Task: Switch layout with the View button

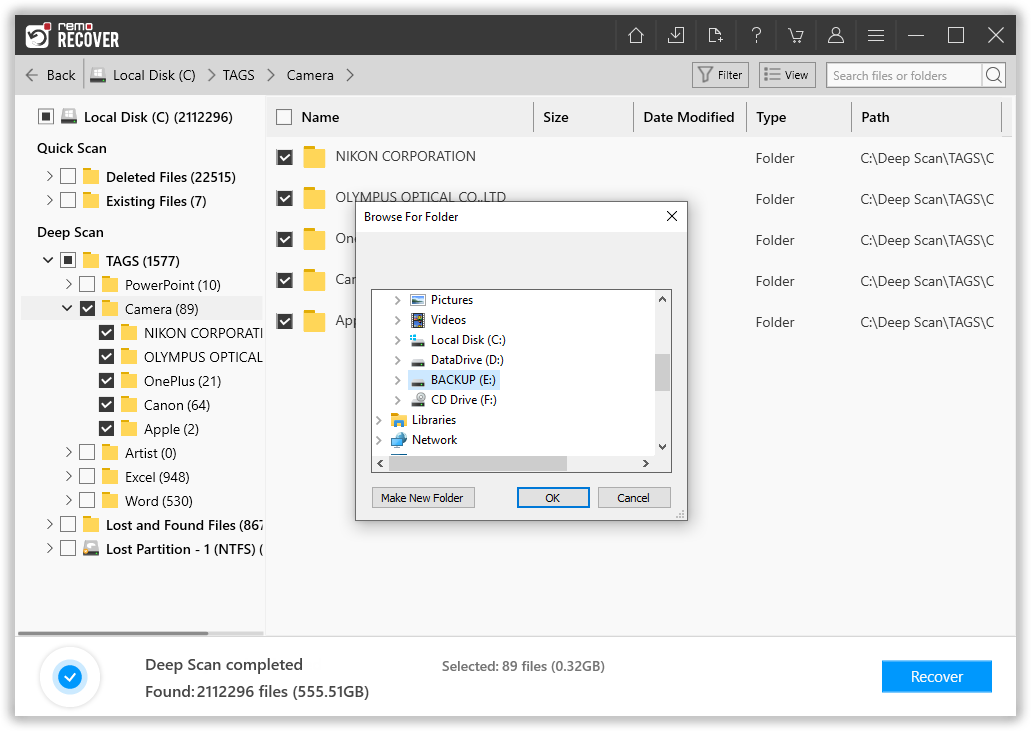Action: pos(787,75)
